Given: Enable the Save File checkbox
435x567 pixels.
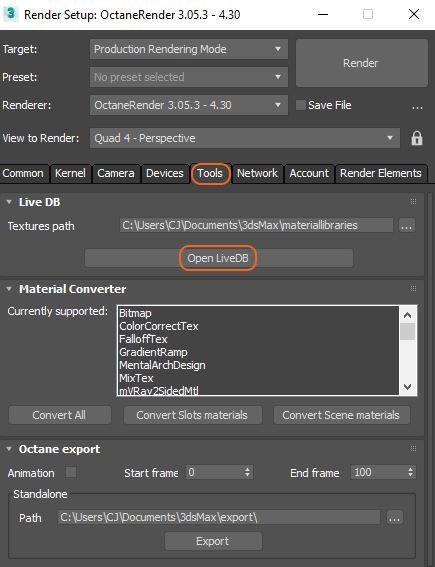Looking at the screenshot, I should (x=301, y=105).
